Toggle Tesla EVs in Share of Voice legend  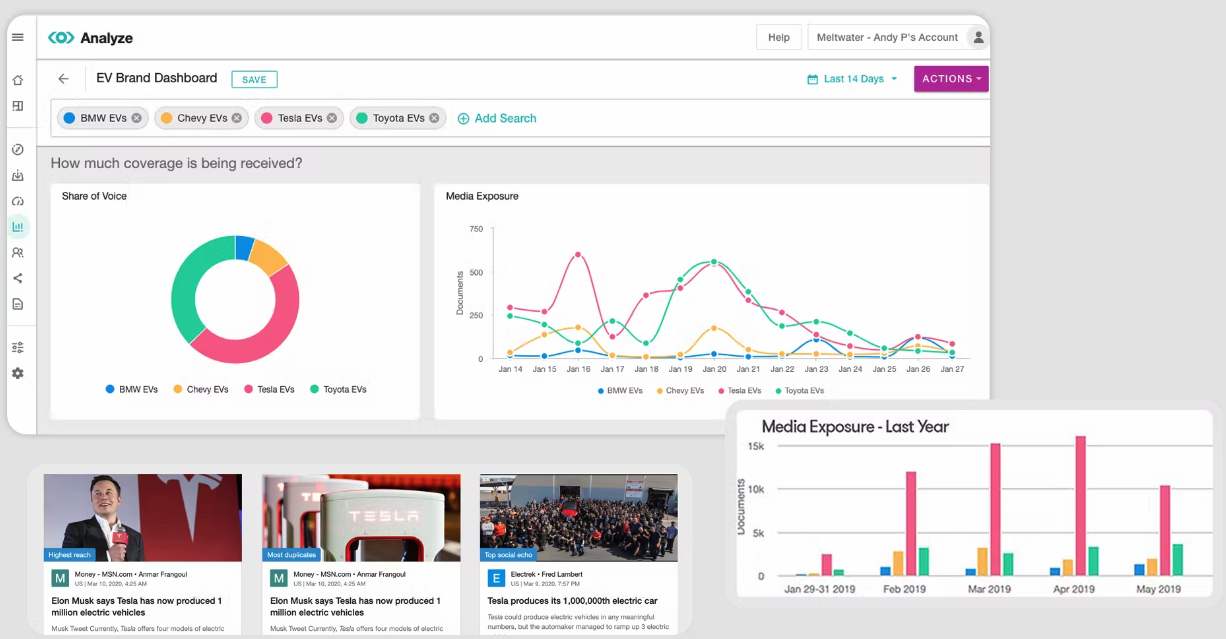click(270, 389)
